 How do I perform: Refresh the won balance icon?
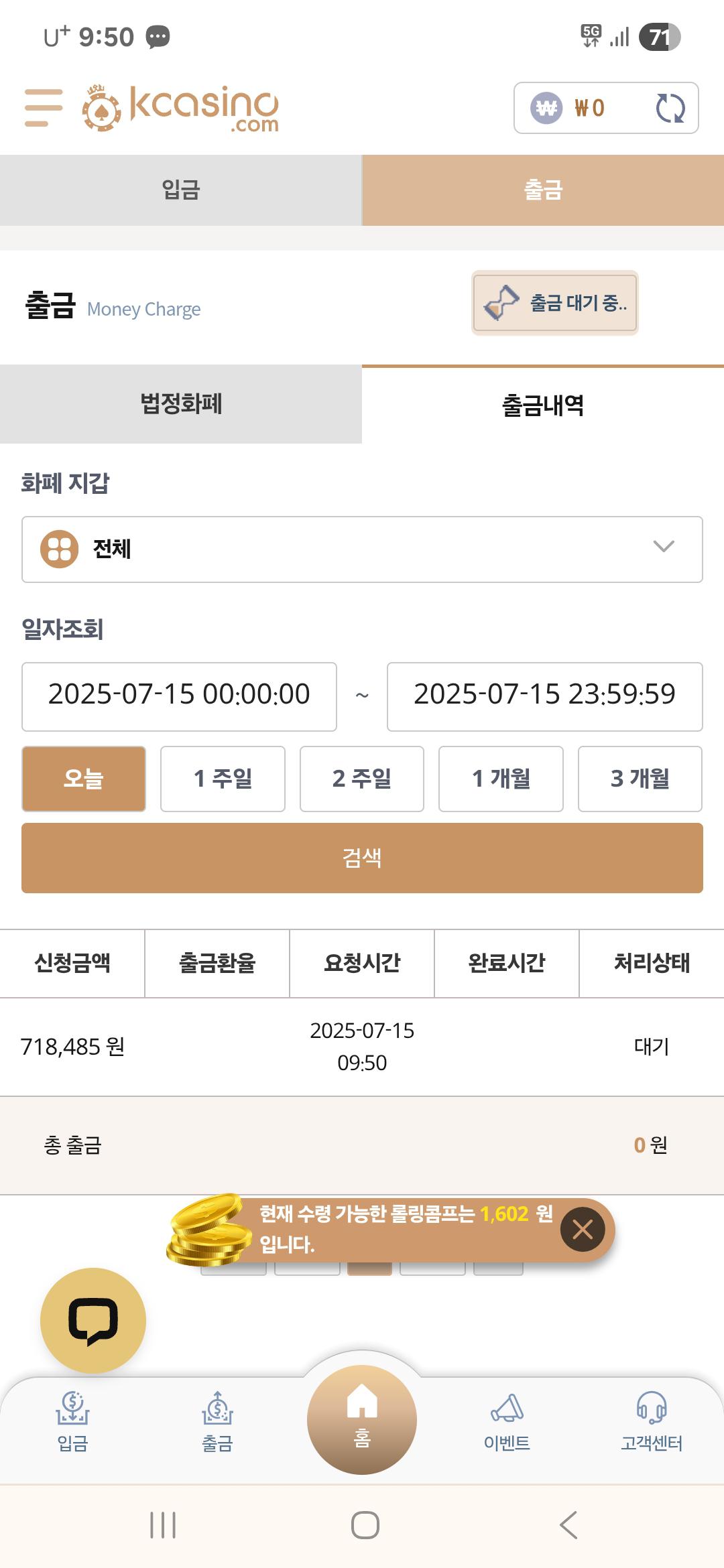[x=670, y=108]
